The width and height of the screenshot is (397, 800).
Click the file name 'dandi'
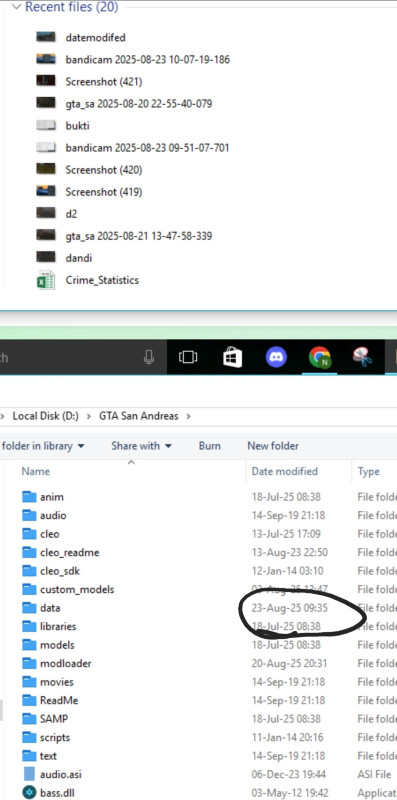click(x=79, y=258)
